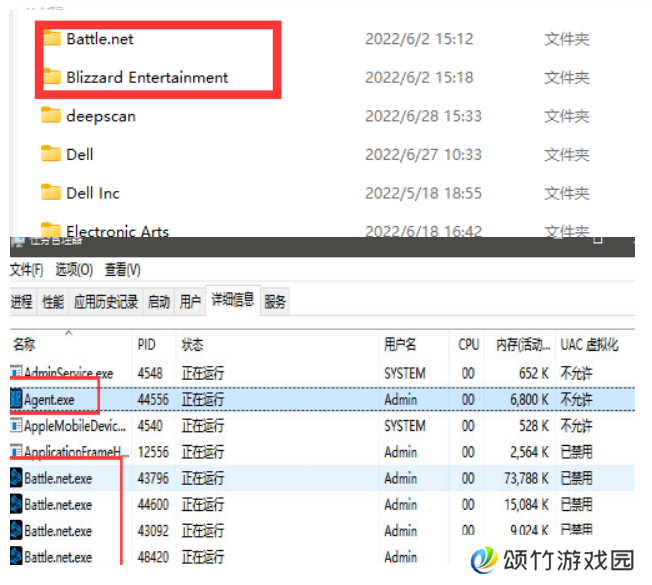Click 不允许 in AdminService.exe row
Image resolution: width=652 pixels, height=585 pixels.
pos(576,373)
